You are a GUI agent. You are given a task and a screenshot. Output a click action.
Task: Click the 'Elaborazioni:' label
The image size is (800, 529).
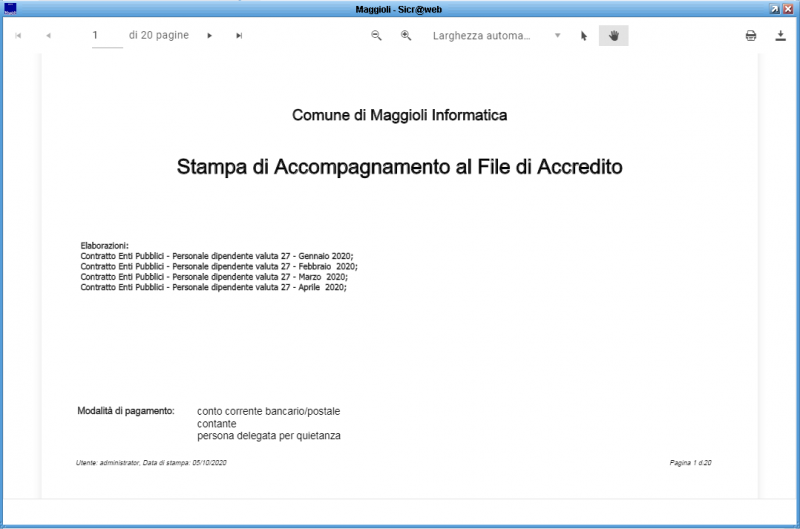105,246
